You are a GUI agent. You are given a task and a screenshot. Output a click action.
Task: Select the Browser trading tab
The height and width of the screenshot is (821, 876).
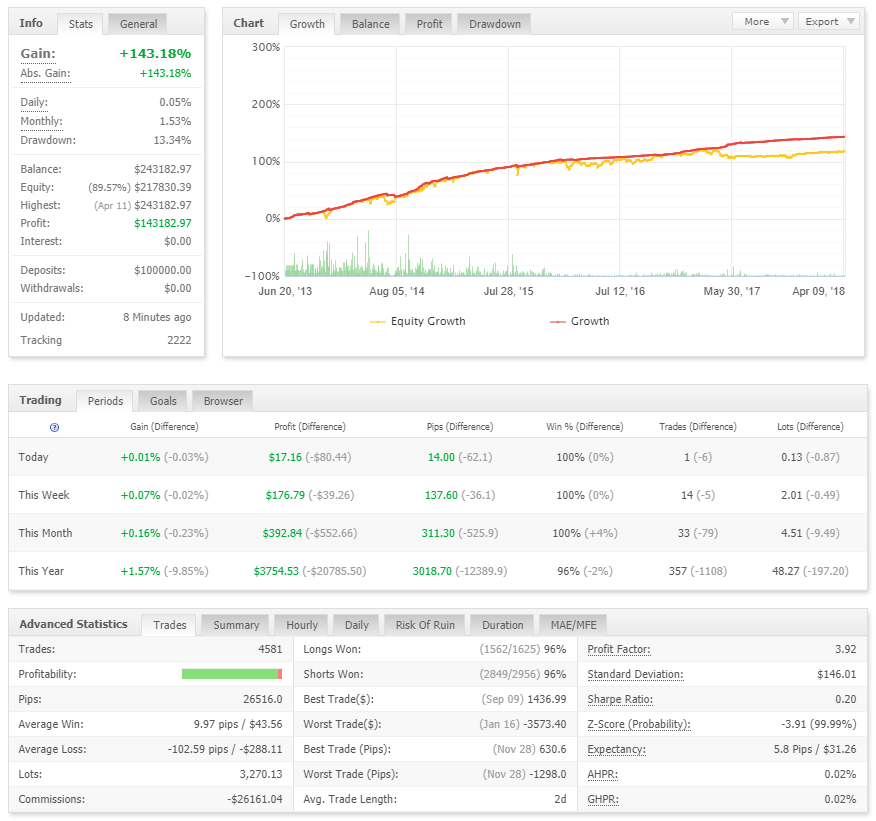coord(223,401)
